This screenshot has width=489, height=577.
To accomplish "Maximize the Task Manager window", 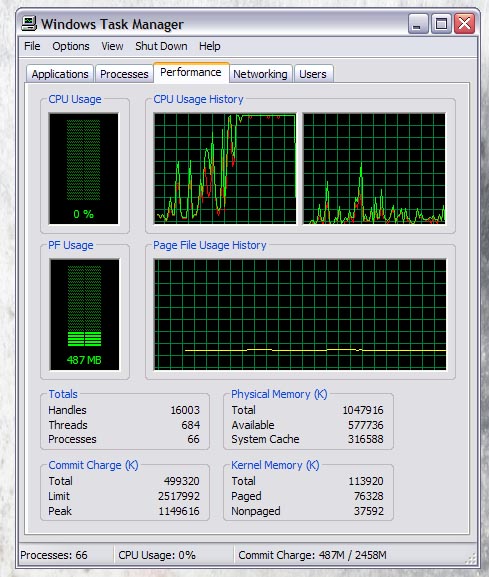I will point(441,24).
